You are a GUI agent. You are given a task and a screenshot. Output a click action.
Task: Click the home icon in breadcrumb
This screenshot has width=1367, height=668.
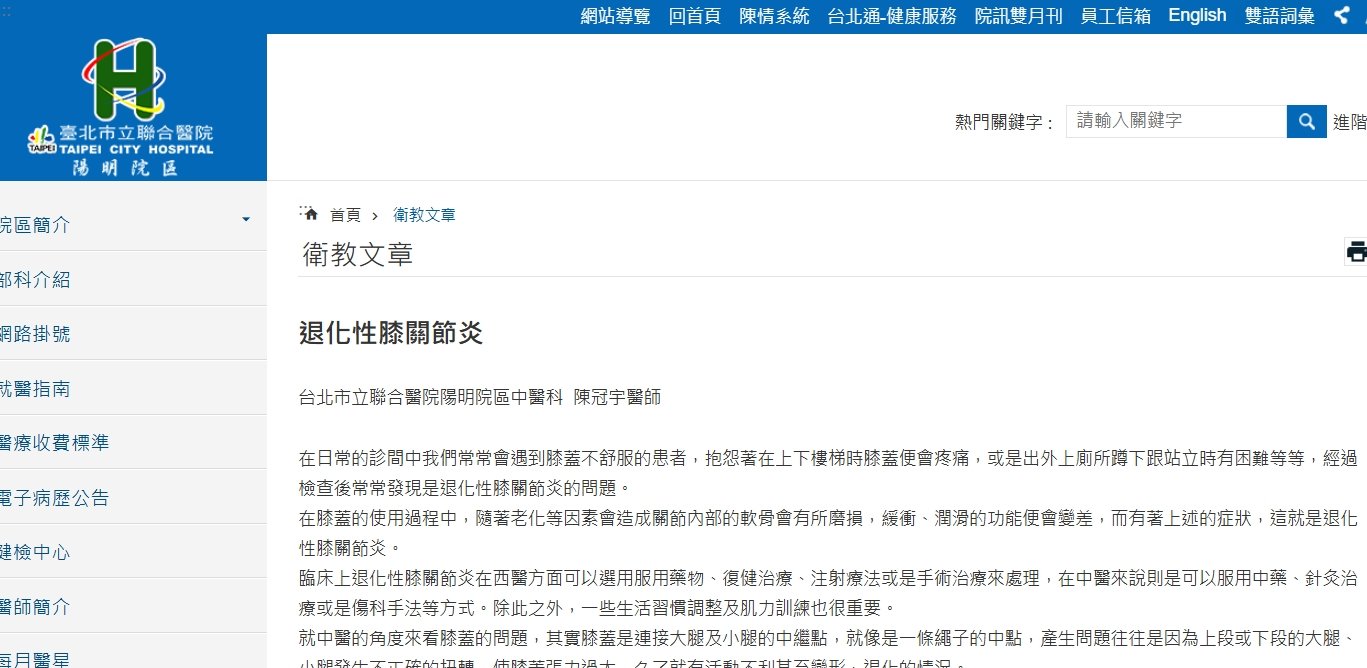(x=311, y=214)
